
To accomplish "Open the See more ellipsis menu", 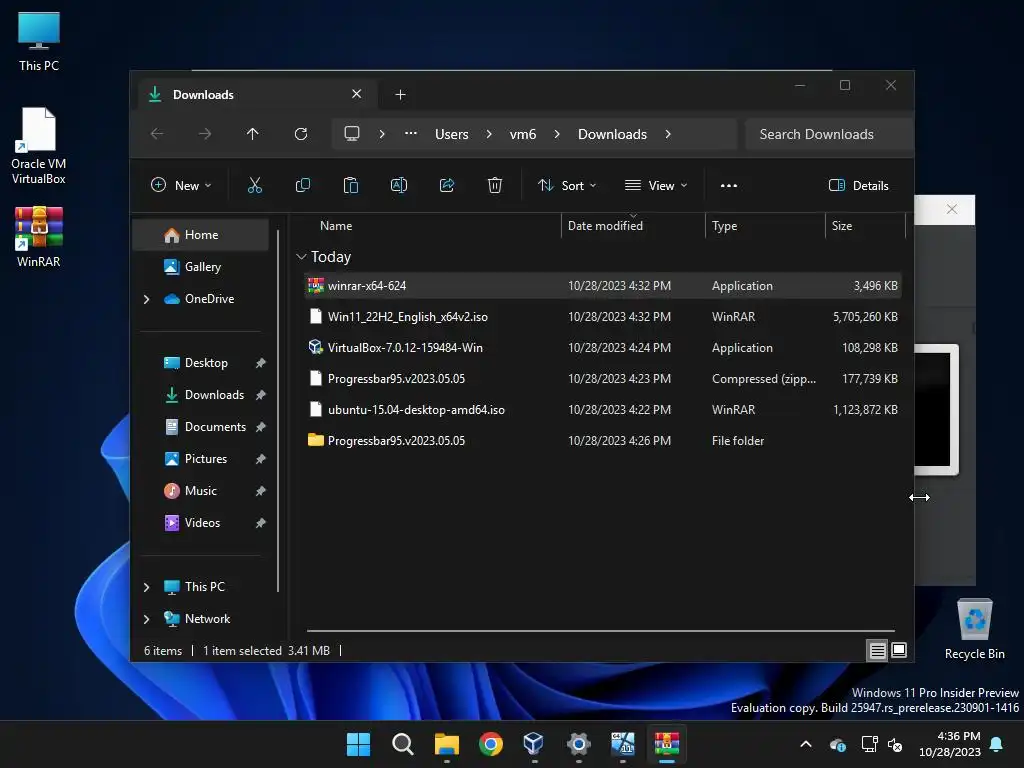I will pos(729,185).
